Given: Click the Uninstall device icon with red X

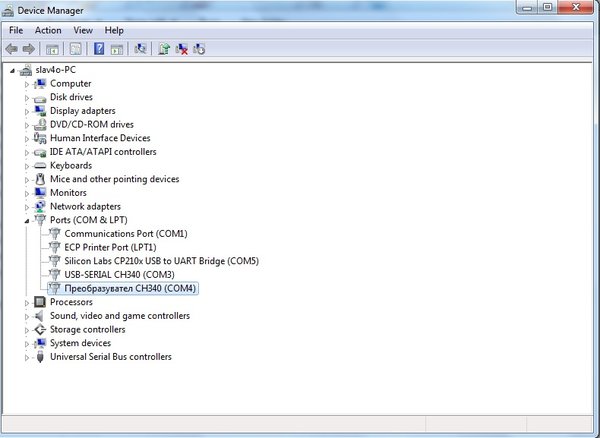Looking at the screenshot, I should click(x=181, y=49).
